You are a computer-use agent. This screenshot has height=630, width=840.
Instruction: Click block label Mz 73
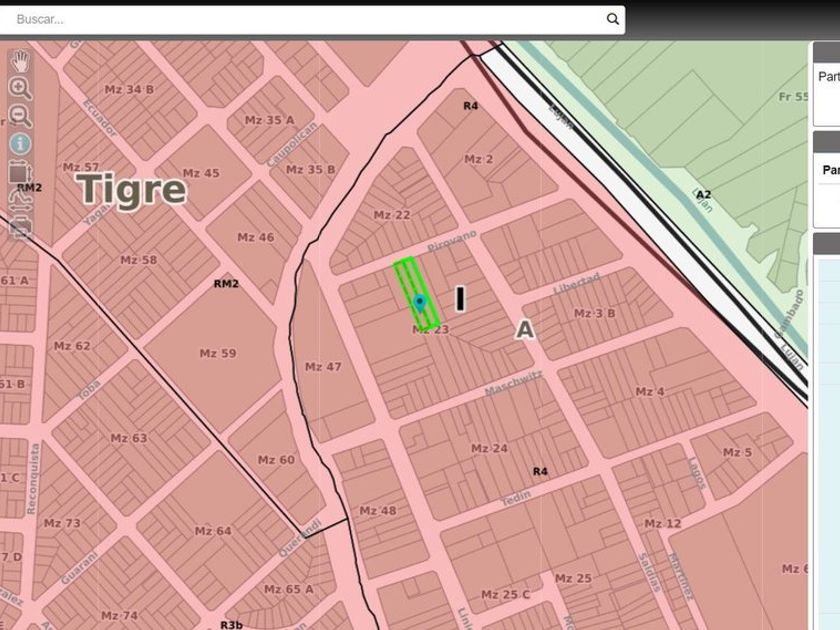pyautogui.click(x=62, y=523)
